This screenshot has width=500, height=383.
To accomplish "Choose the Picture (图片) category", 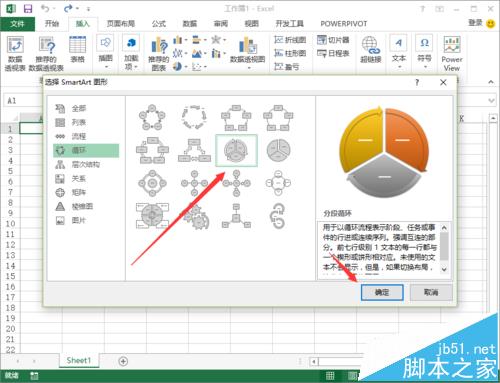I will pos(86,220).
